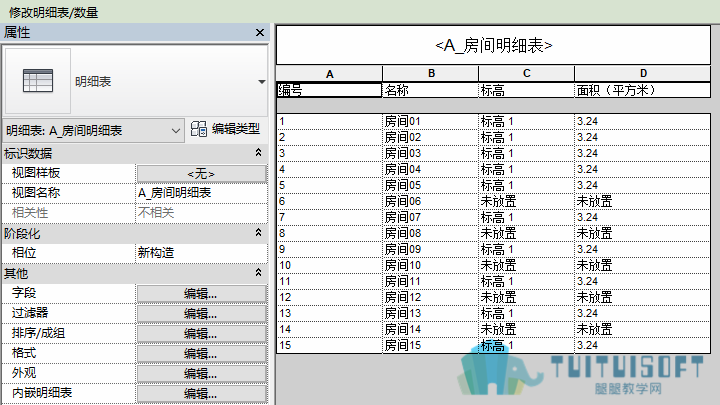Click the 3.24 area cell in row 9
The height and width of the screenshot is (405, 720).
point(642,249)
